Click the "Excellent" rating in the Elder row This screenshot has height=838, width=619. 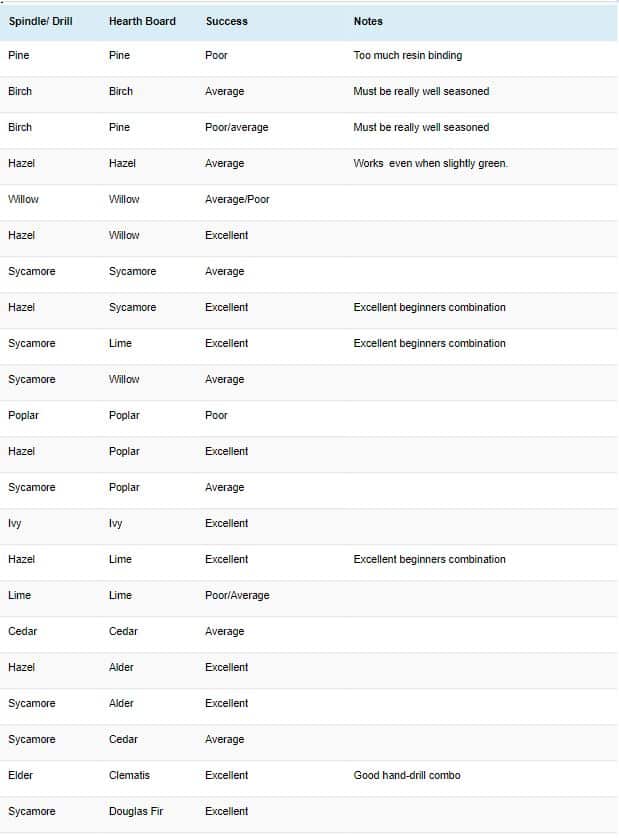(226, 775)
